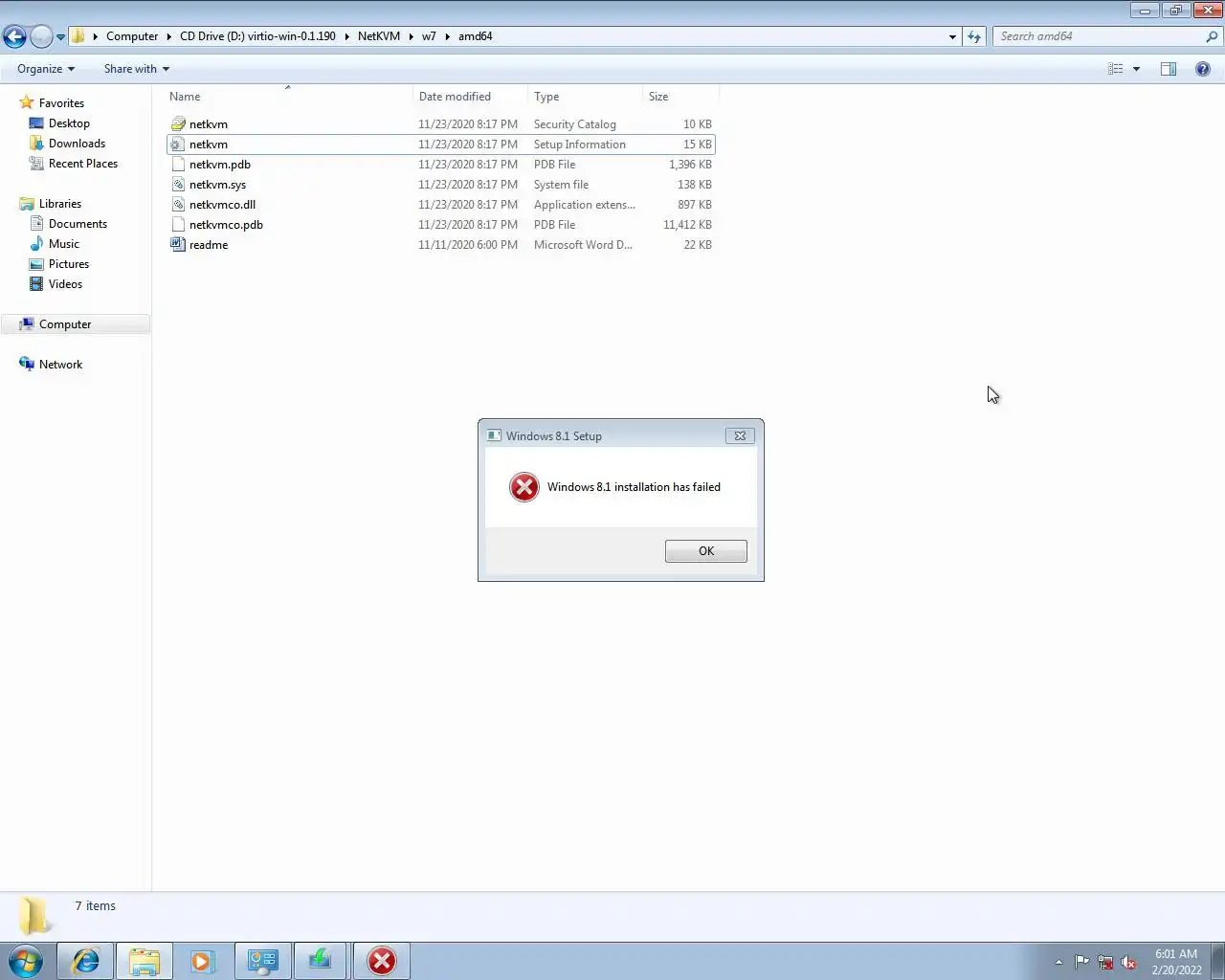Click the network status tray icon
The height and width of the screenshot is (980, 1225).
(x=1105, y=962)
